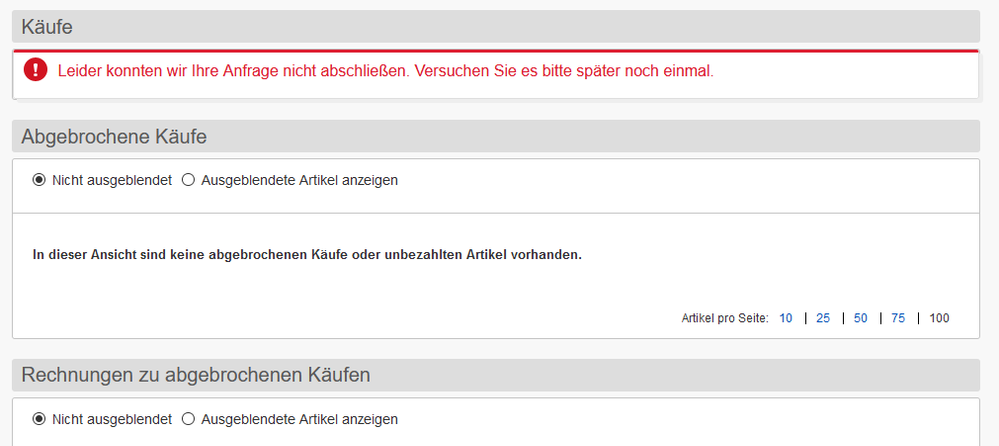Click the Artikel pro Seite label
This screenshot has width=999, height=446.
coord(724,318)
